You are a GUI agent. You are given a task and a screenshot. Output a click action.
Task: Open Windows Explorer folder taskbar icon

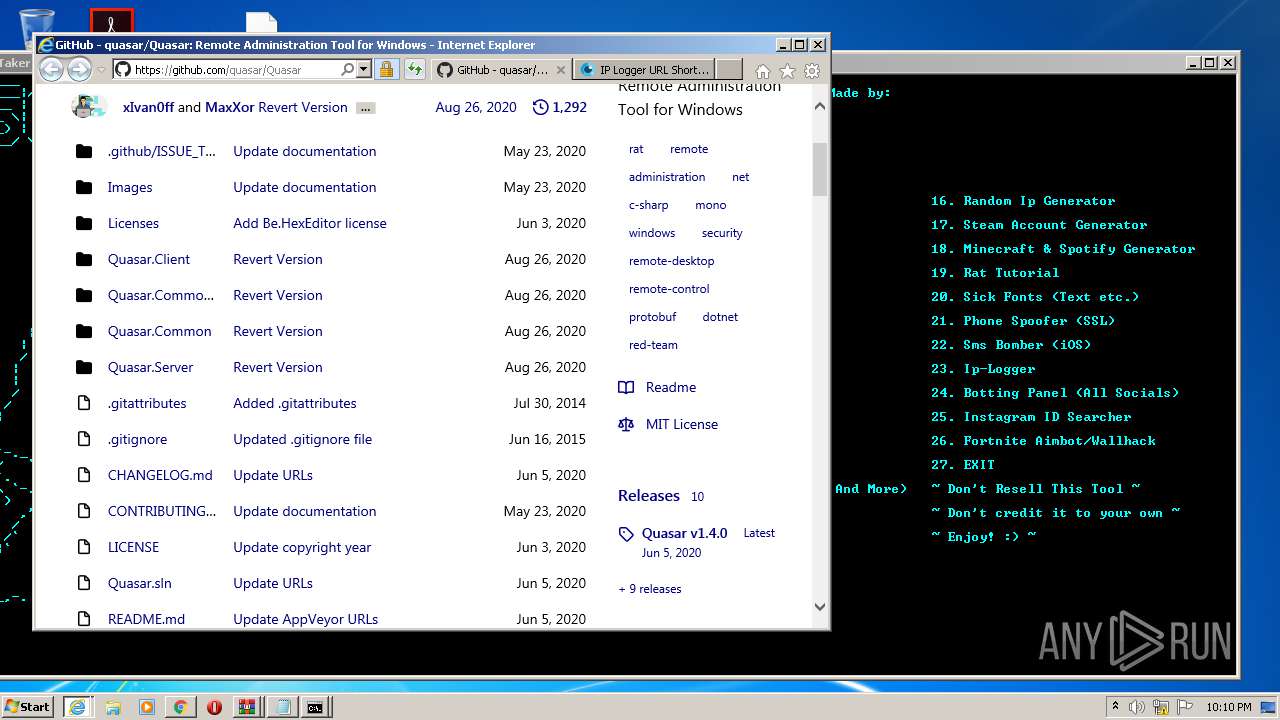tap(113, 707)
